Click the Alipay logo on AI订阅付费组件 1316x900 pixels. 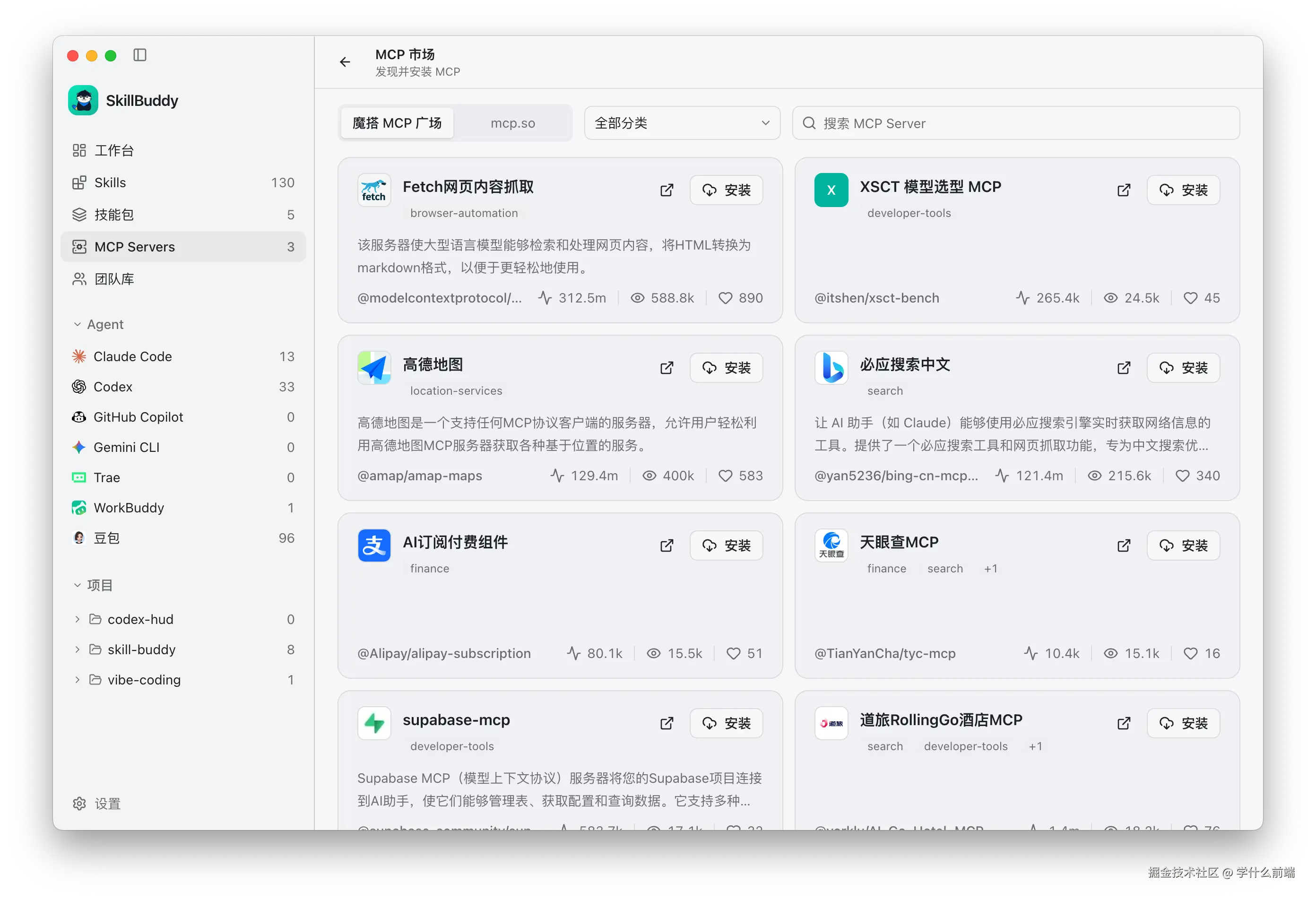coord(374,545)
